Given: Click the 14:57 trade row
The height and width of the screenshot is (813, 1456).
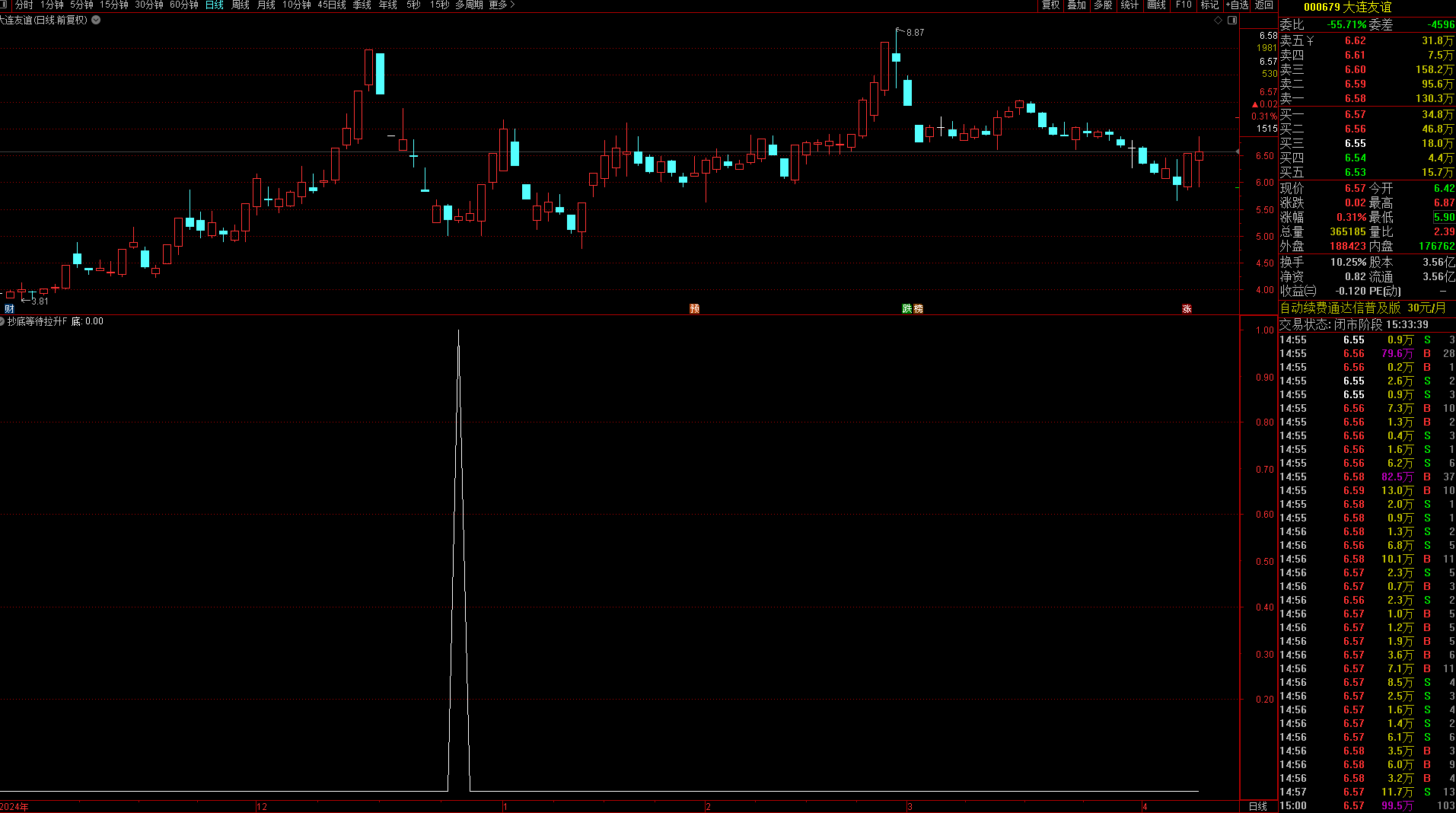Looking at the screenshot, I should (x=1367, y=792).
